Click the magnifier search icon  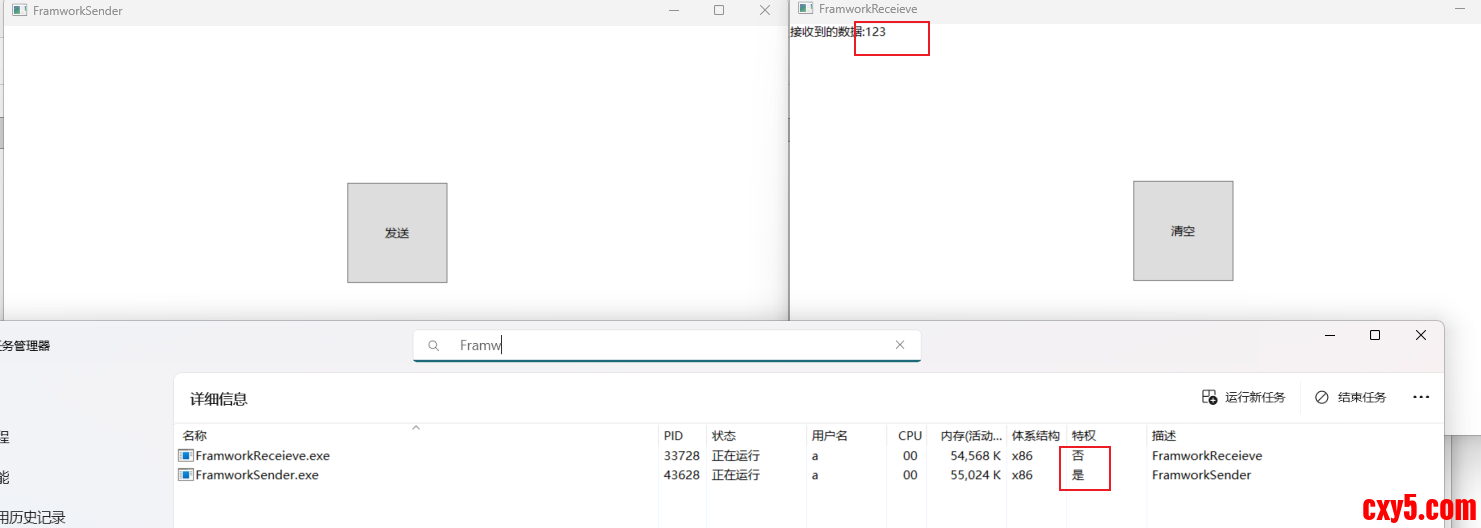click(x=434, y=346)
